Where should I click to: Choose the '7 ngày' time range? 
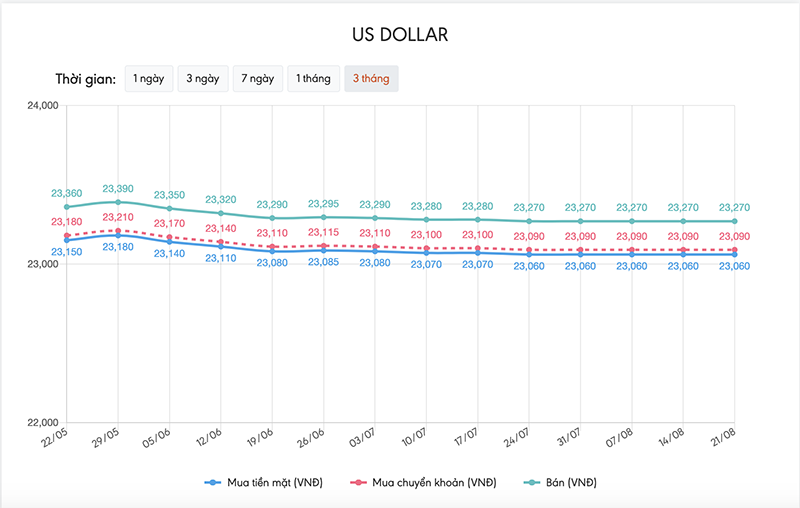click(257, 78)
